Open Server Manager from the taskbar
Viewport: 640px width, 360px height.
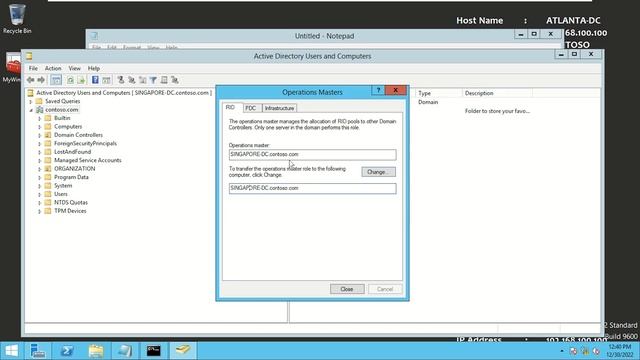point(38,351)
